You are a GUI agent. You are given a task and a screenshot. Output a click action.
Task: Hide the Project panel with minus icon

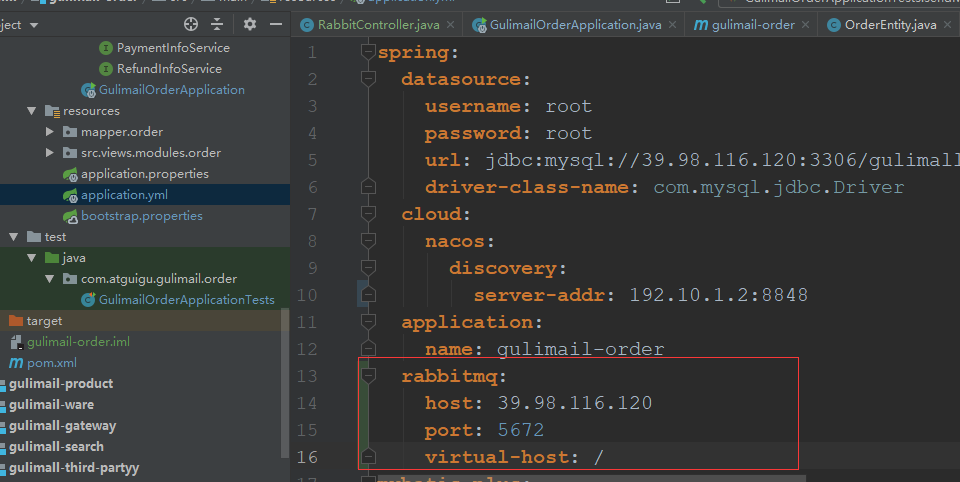click(x=276, y=24)
